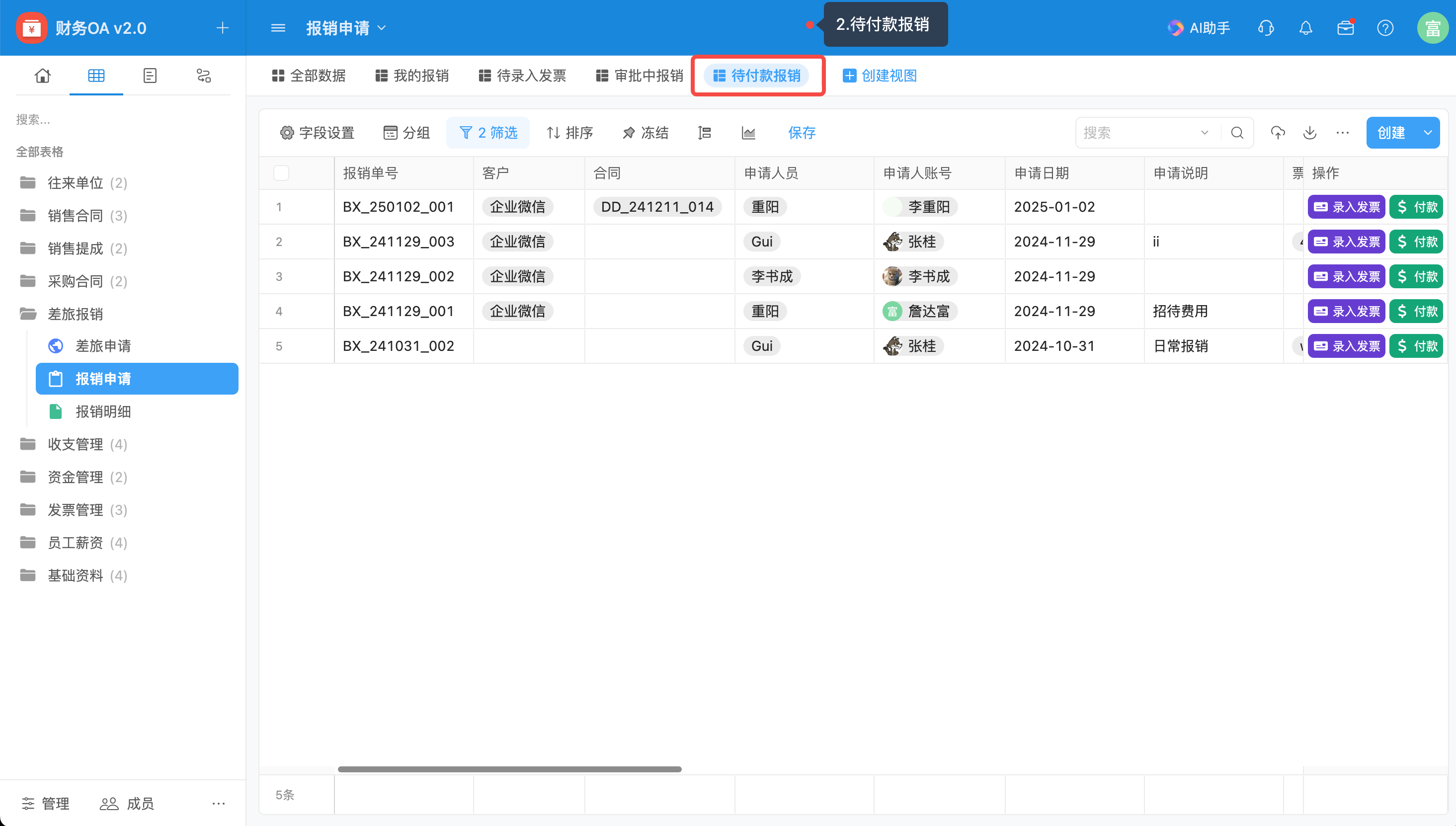
Task: Open the document form sidebar icon
Action: 150,76
